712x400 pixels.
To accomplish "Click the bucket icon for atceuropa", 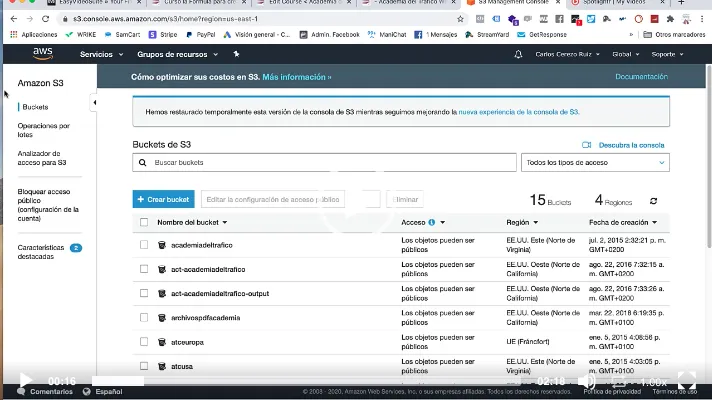I will 162,341.
